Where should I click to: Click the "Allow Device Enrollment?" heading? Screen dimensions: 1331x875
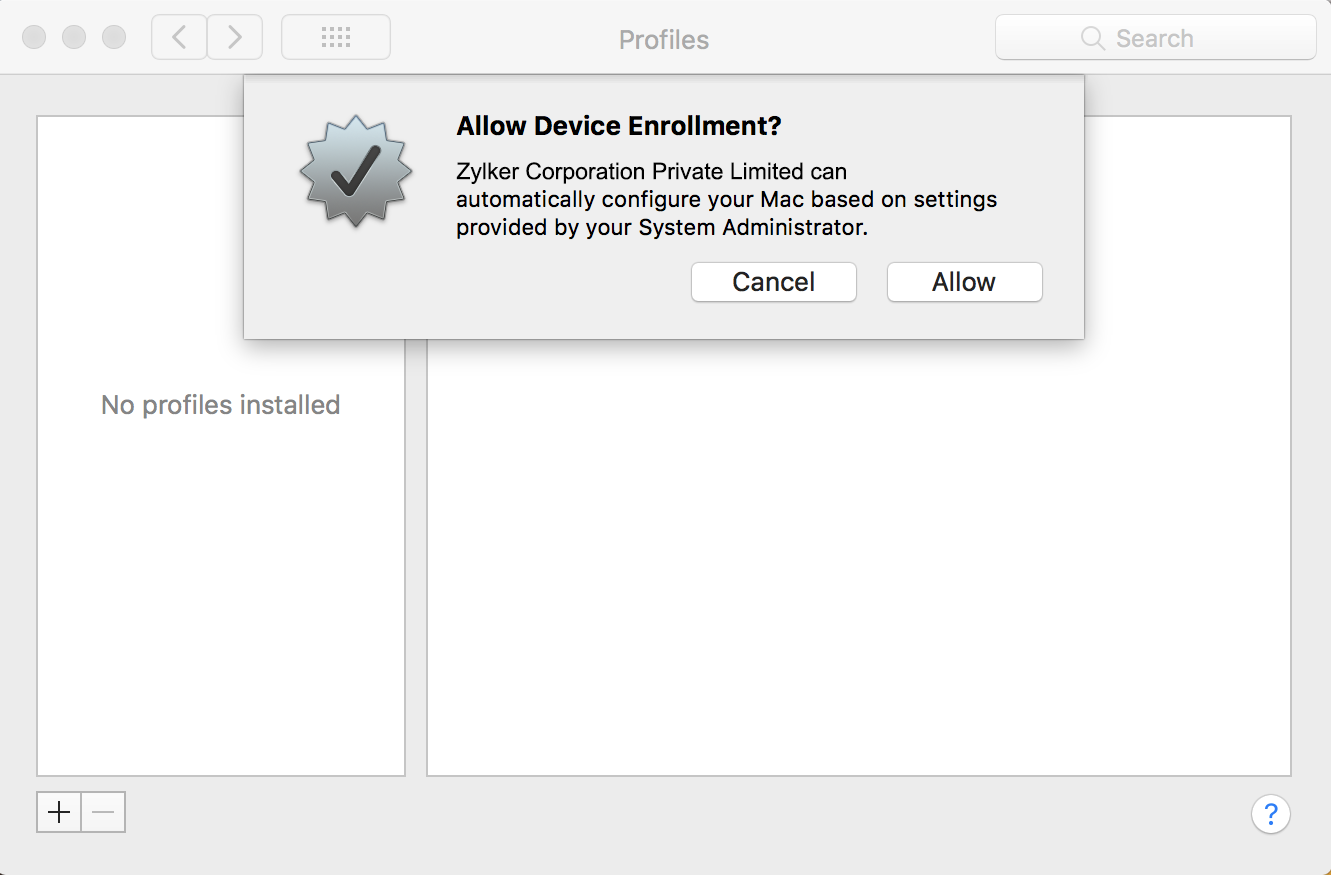[x=618, y=126]
